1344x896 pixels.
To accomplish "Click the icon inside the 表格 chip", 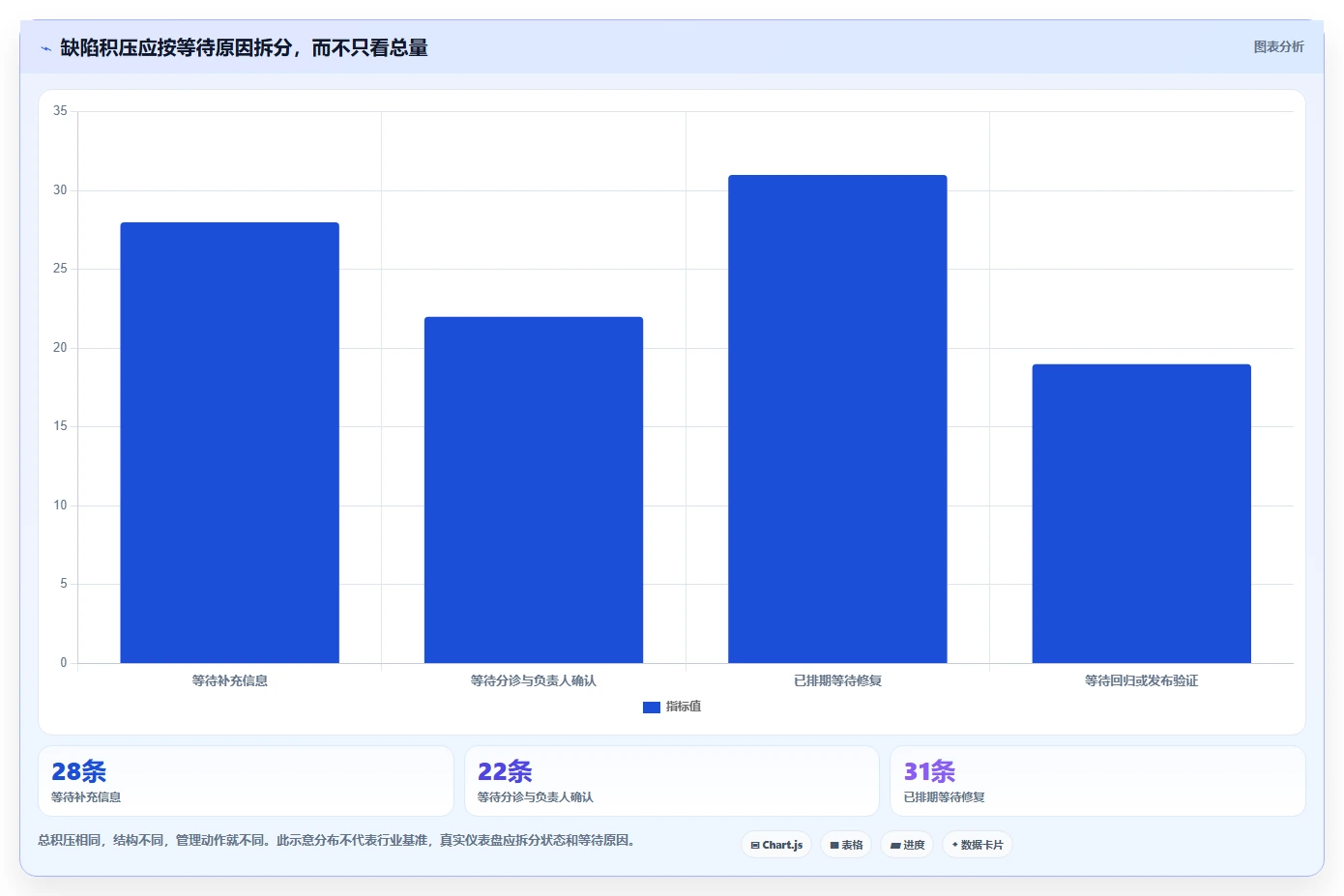I will (x=834, y=846).
